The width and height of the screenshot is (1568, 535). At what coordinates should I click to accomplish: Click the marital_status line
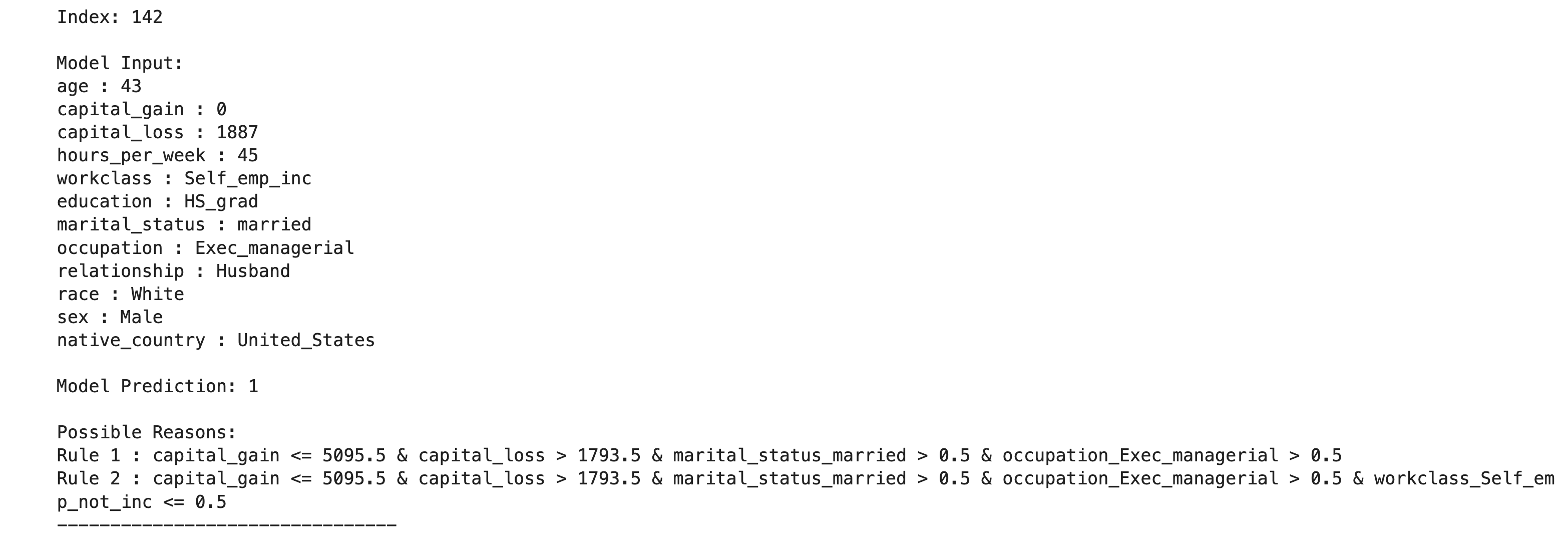tap(184, 225)
